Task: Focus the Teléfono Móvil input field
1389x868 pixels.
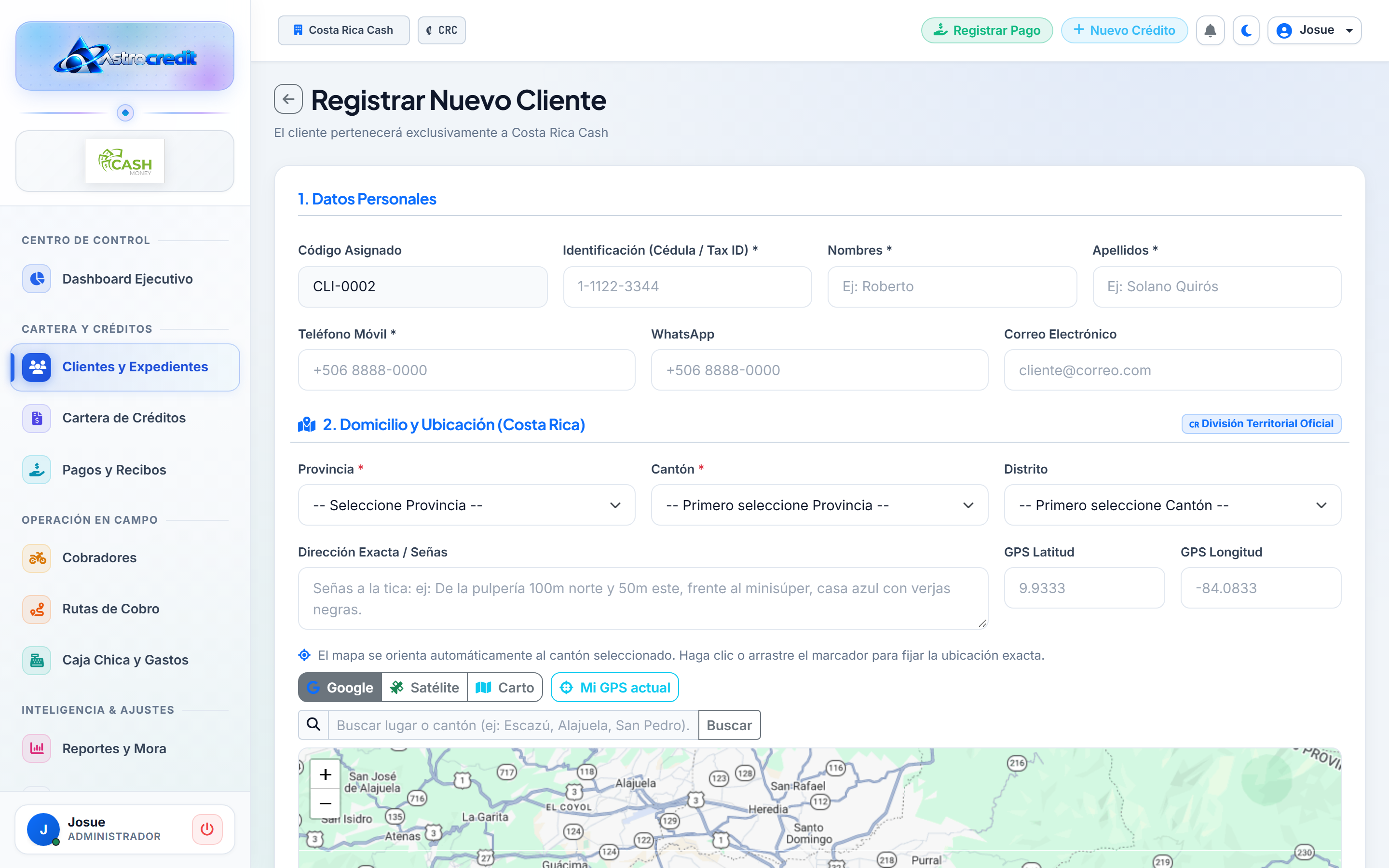Action: point(467,370)
